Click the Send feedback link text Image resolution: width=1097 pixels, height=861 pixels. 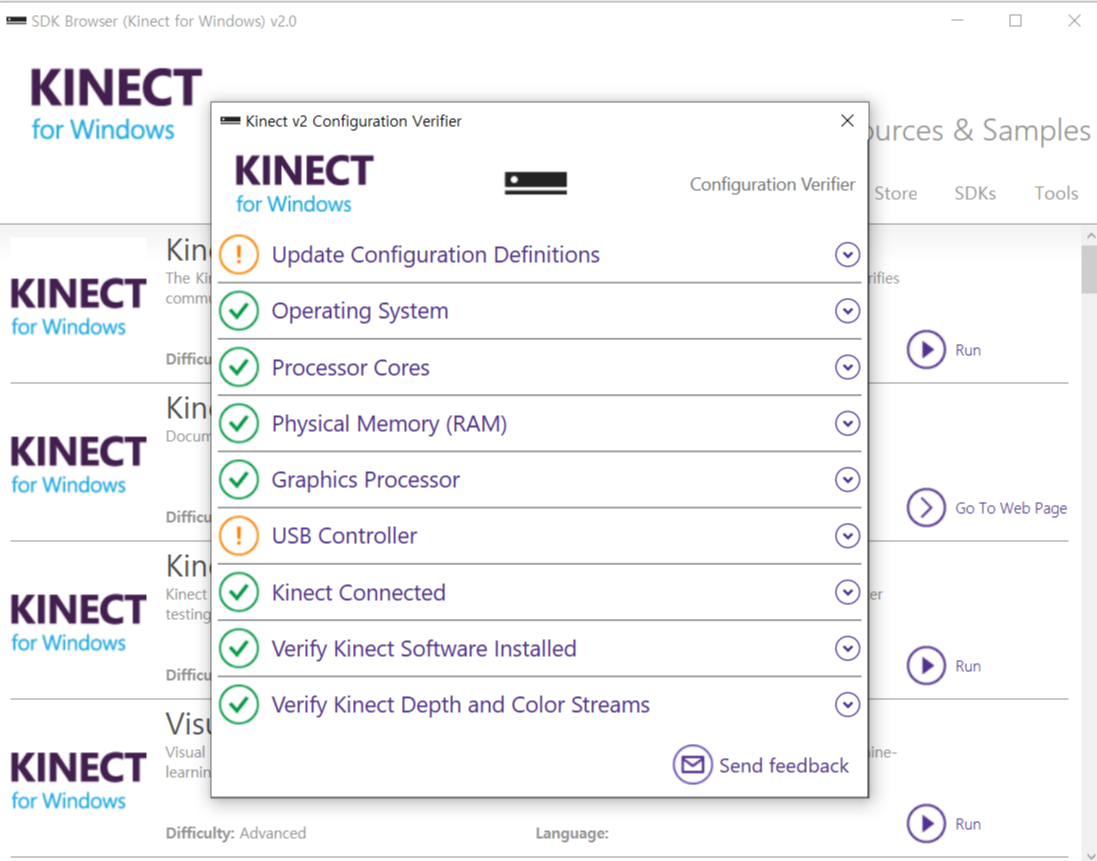pyautogui.click(x=784, y=765)
